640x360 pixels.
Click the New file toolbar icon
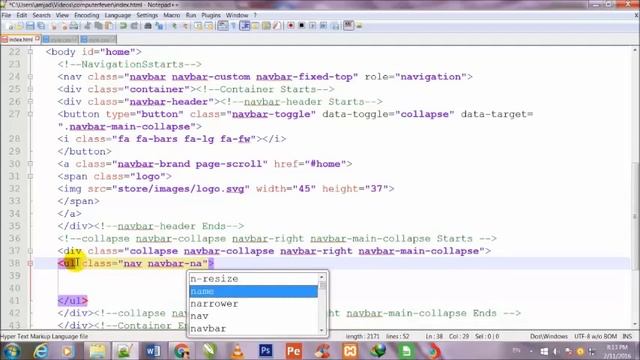[x=11, y=26]
